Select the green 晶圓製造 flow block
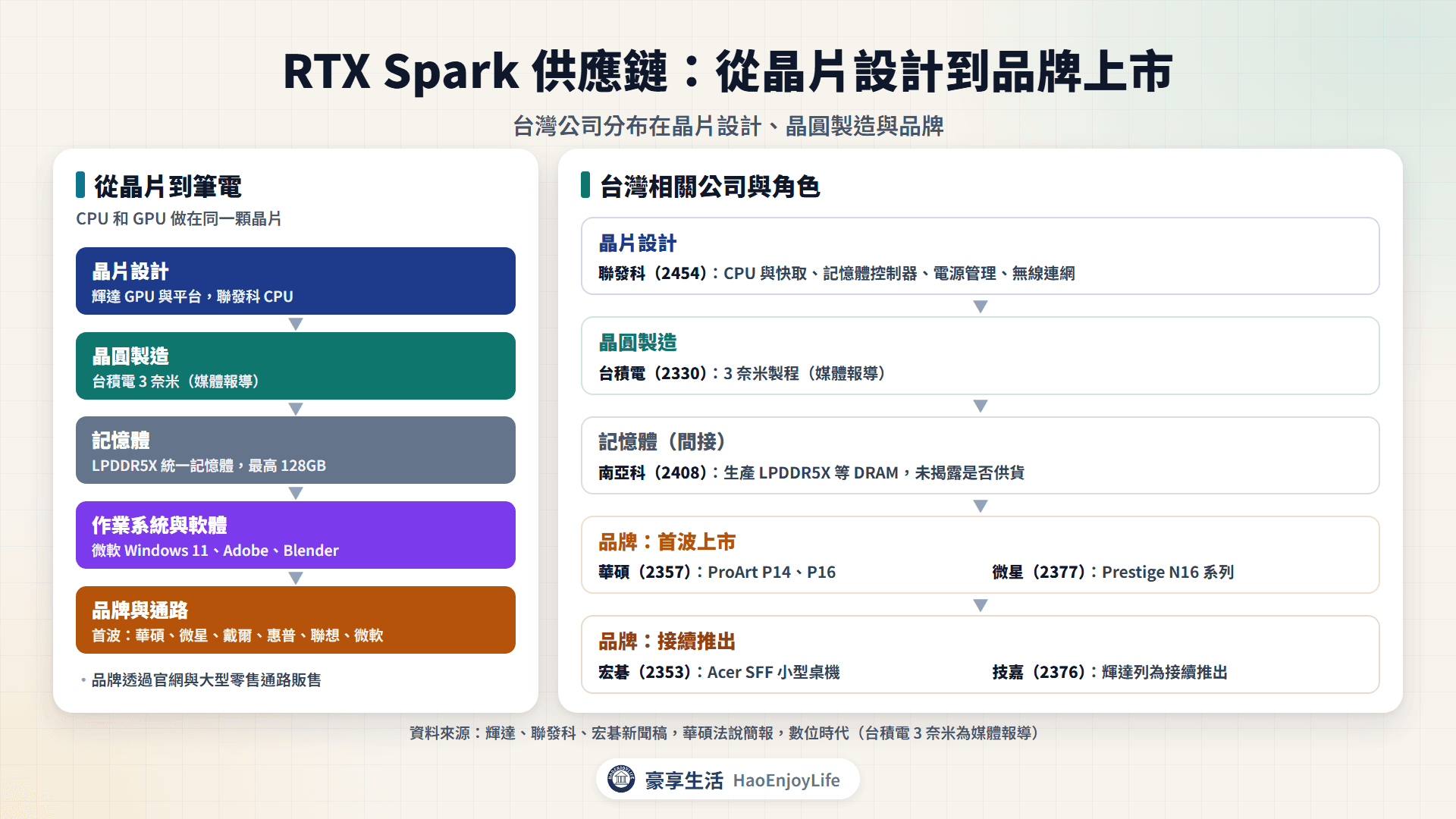The image size is (1456, 819). coord(296,366)
